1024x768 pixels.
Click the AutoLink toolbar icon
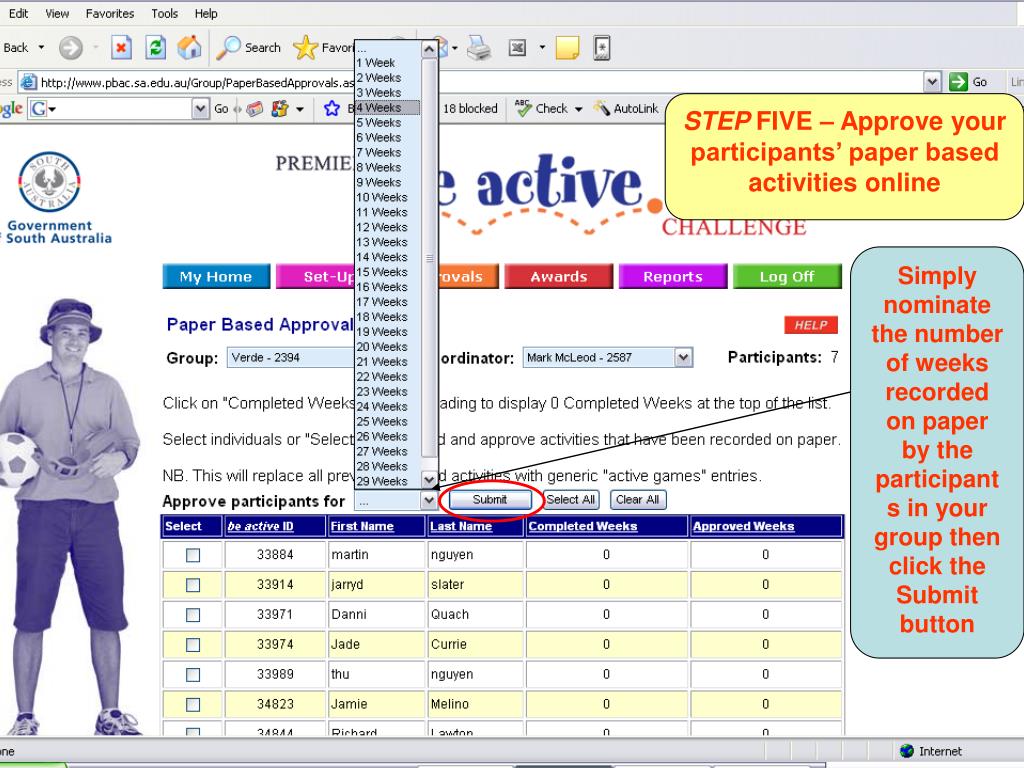pyautogui.click(x=602, y=108)
